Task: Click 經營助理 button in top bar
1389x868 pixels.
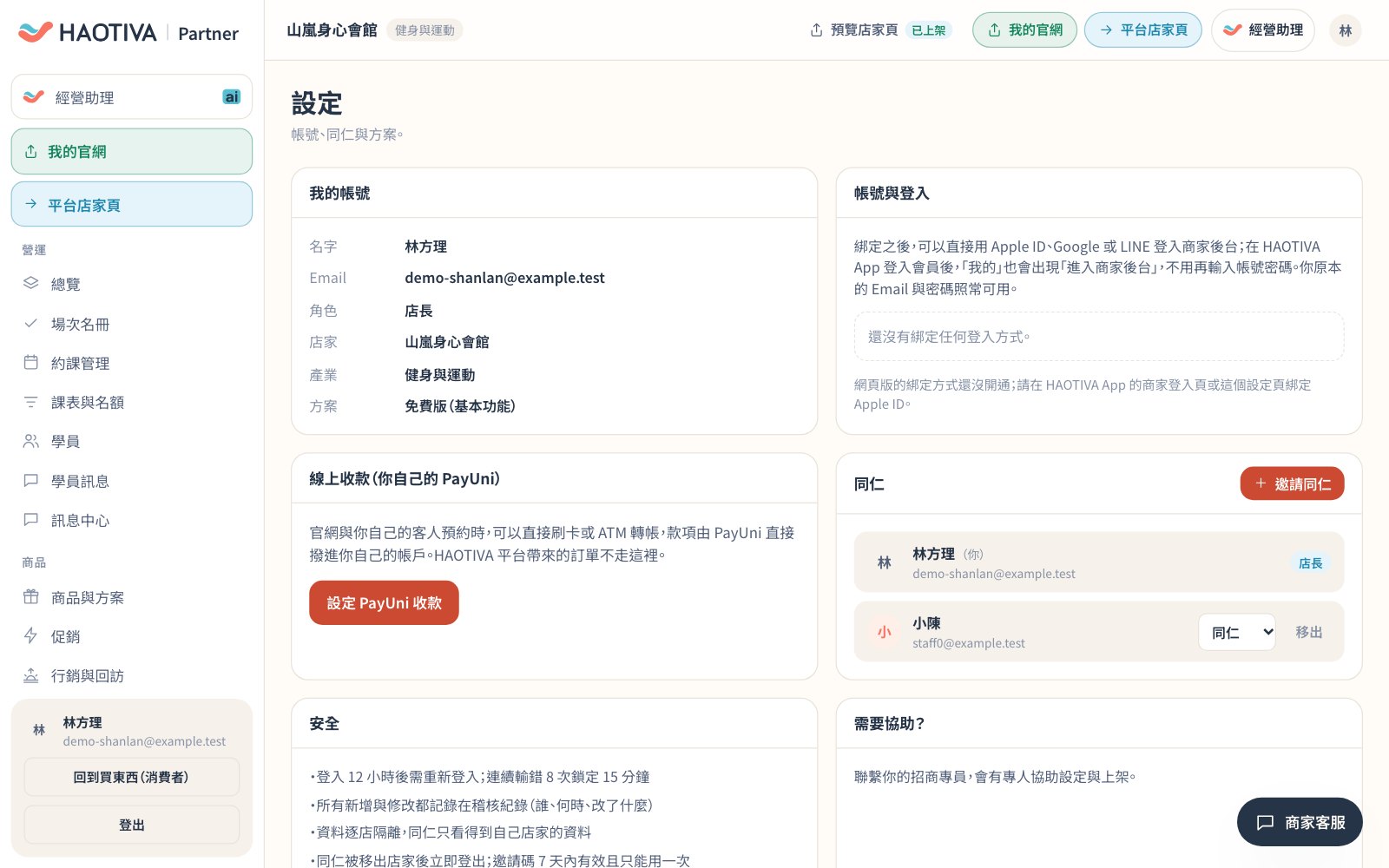Action: 1263,30
